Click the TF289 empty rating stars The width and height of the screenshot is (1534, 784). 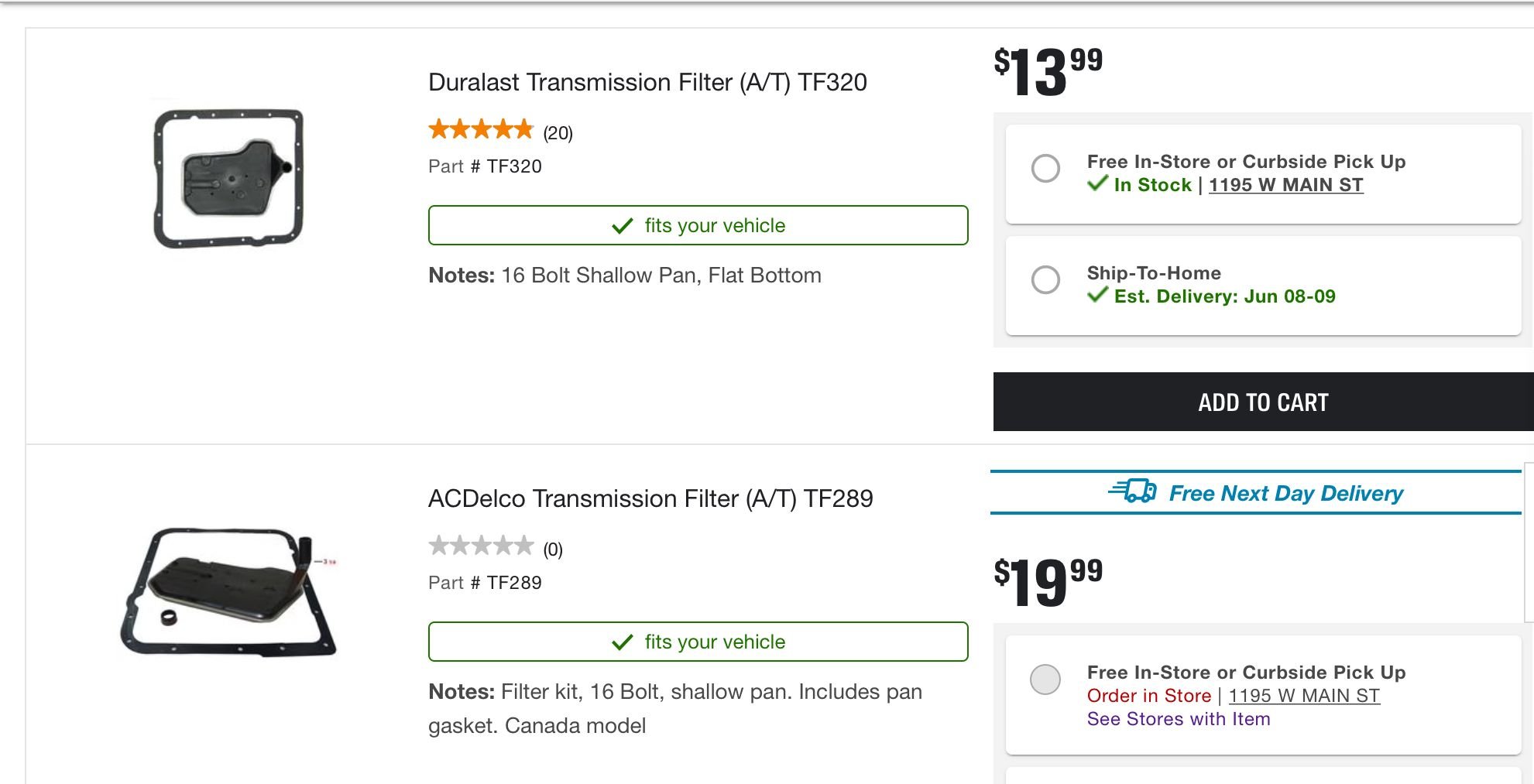click(x=481, y=546)
